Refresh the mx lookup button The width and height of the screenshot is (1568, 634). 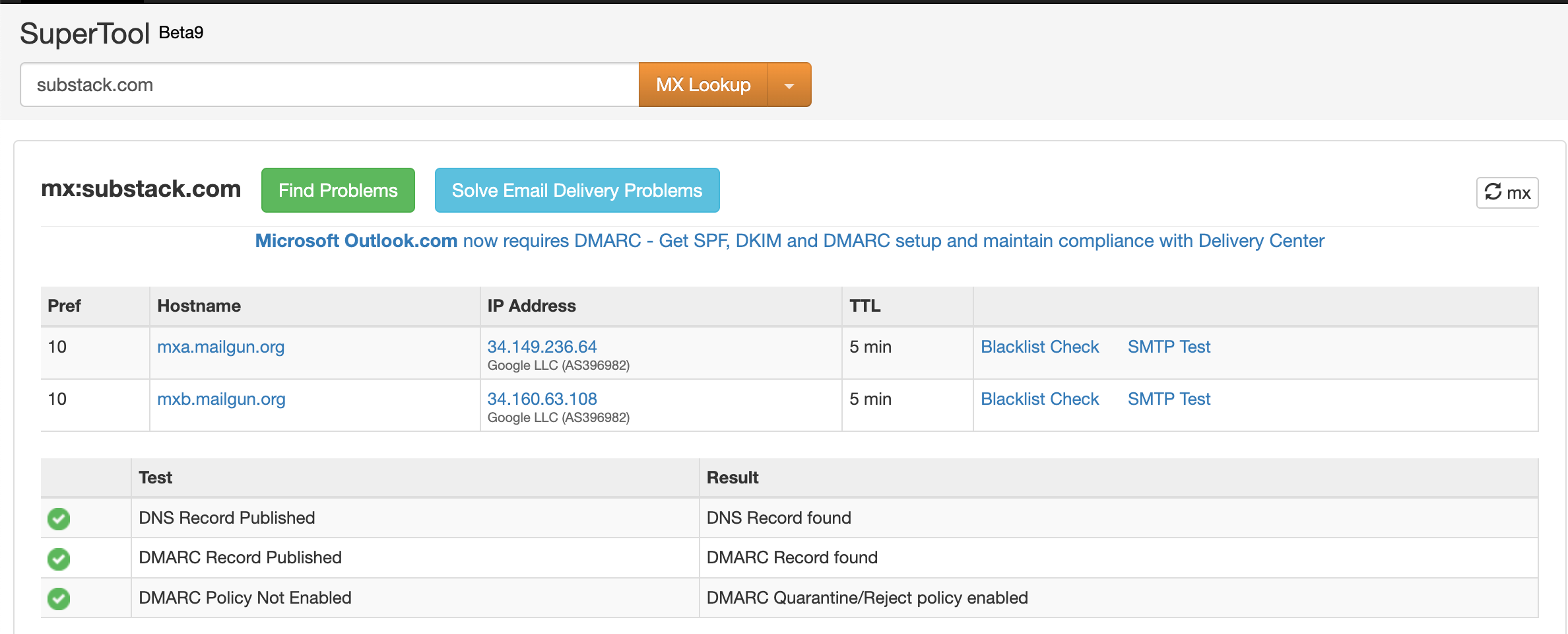[x=1507, y=192]
